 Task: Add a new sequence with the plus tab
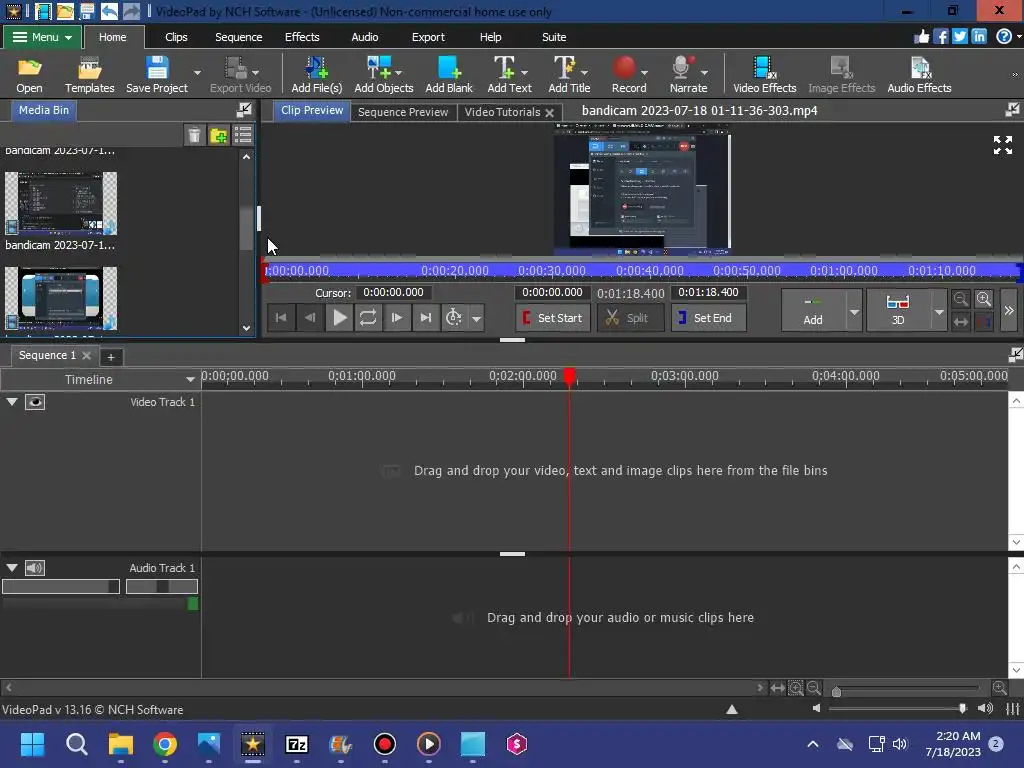coord(111,357)
